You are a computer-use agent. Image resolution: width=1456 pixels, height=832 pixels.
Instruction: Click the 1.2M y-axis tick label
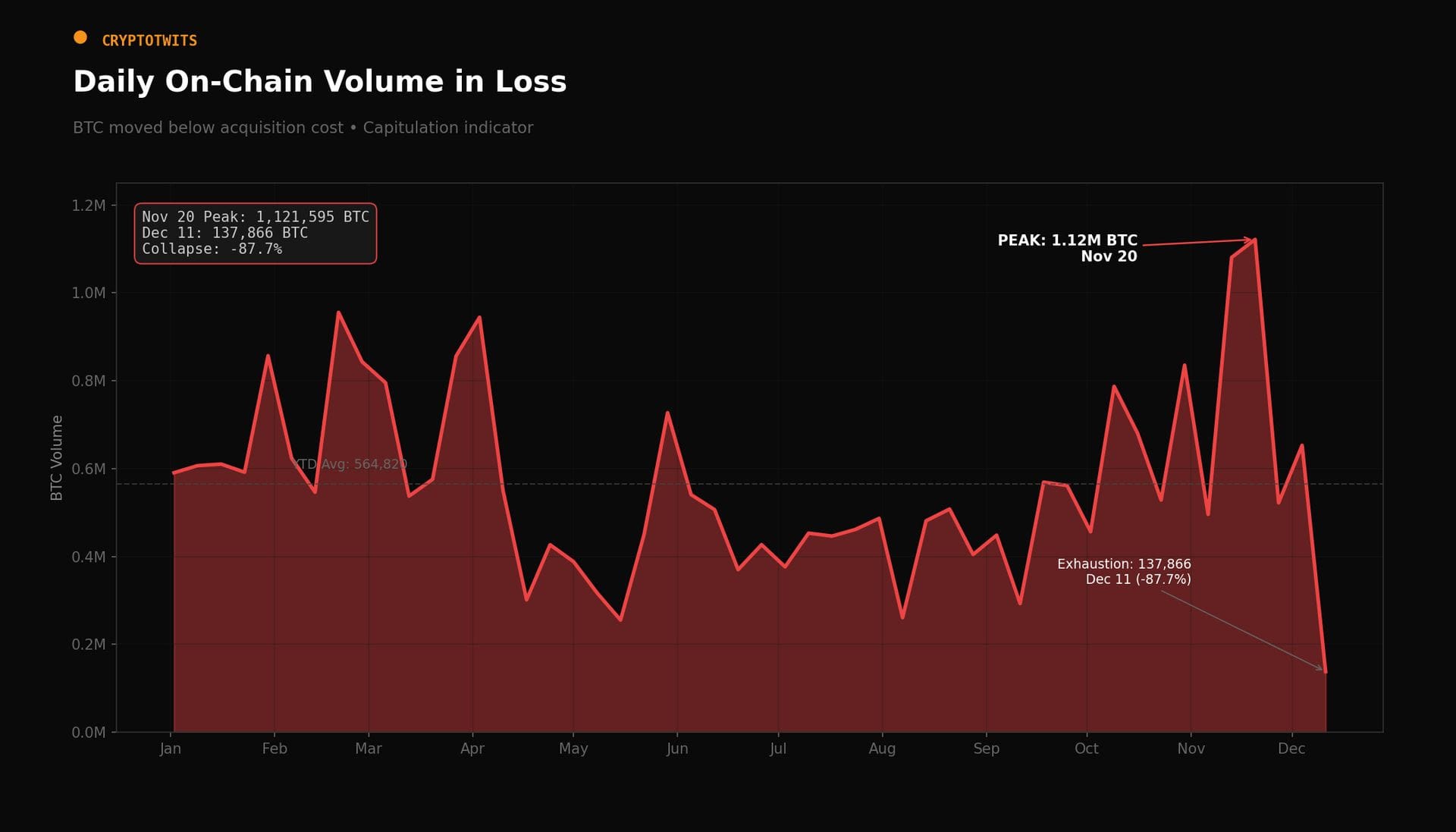[89, 206]
